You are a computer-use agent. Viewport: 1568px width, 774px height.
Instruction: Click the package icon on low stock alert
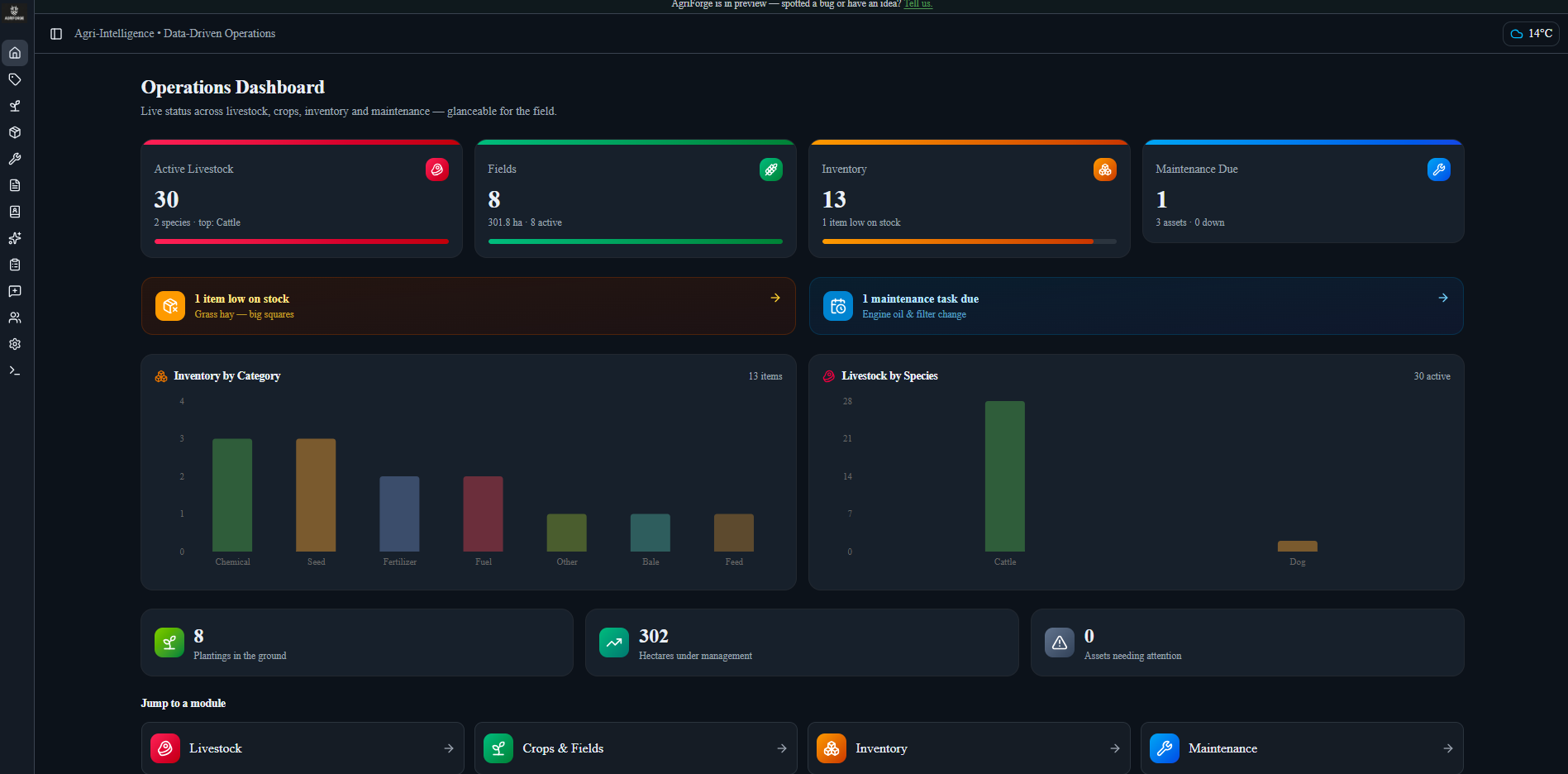(x=170, y=306)
